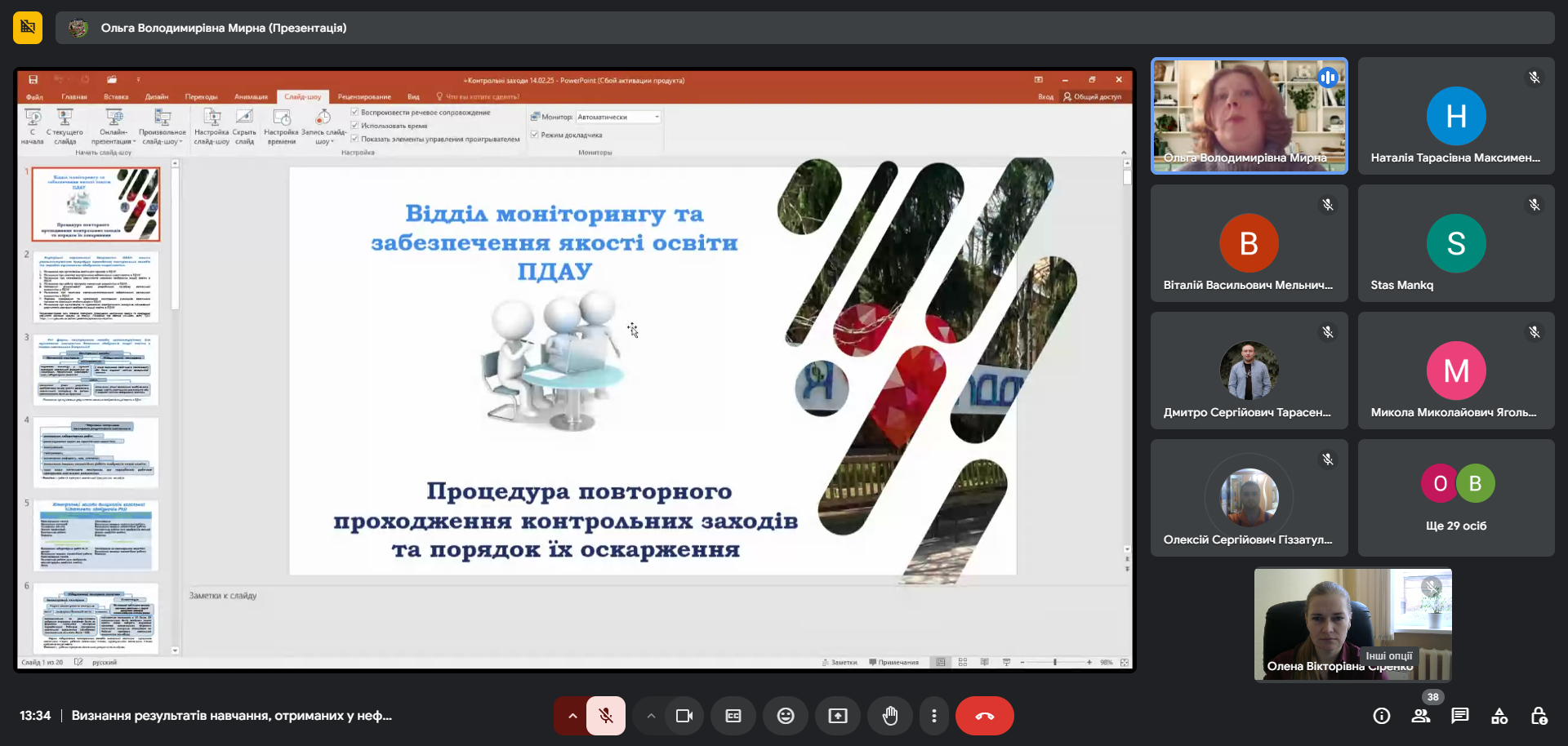Toggle 'Режим докладчика' checkbox

[534, 135]
